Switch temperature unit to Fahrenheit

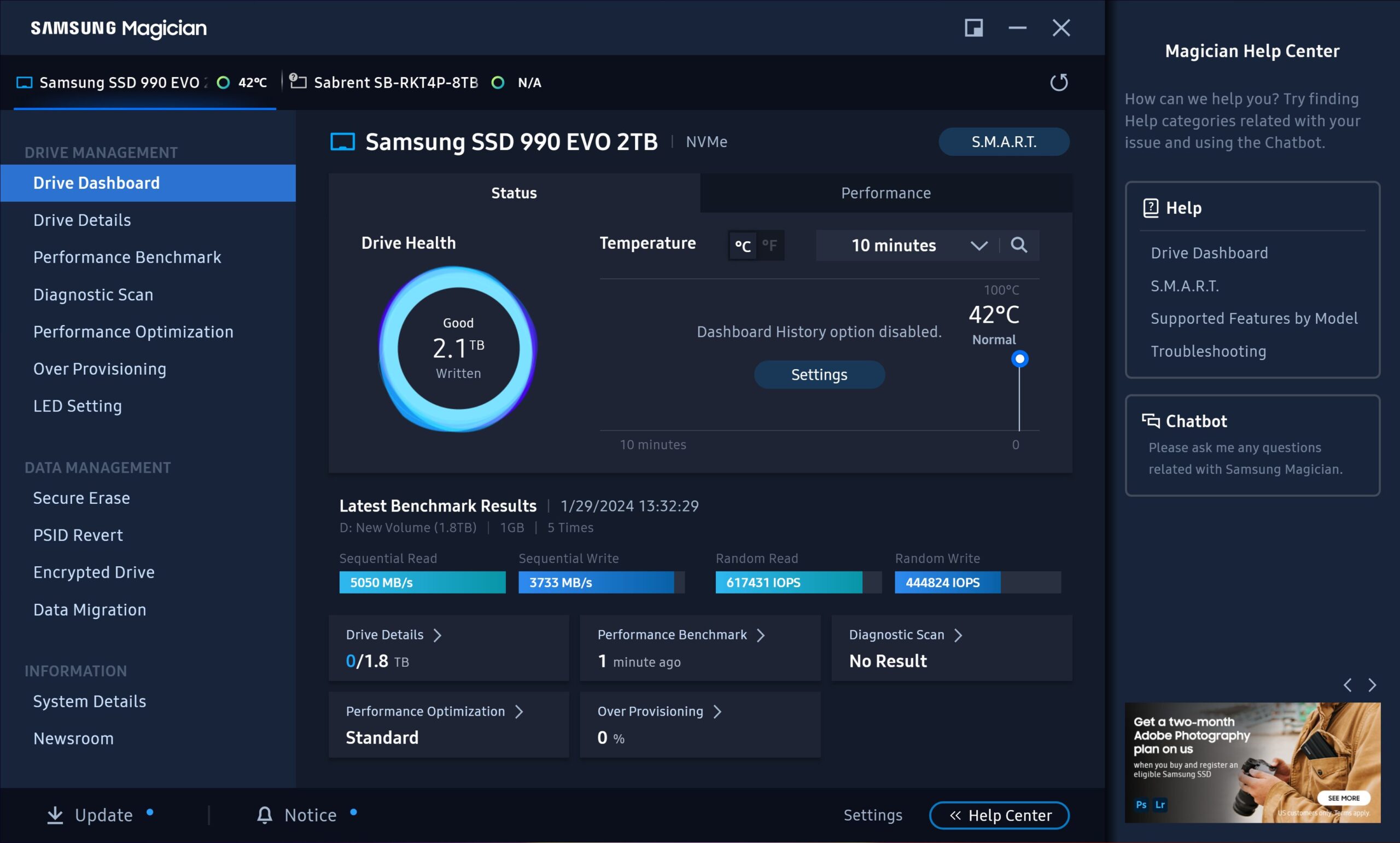[769, 246]
